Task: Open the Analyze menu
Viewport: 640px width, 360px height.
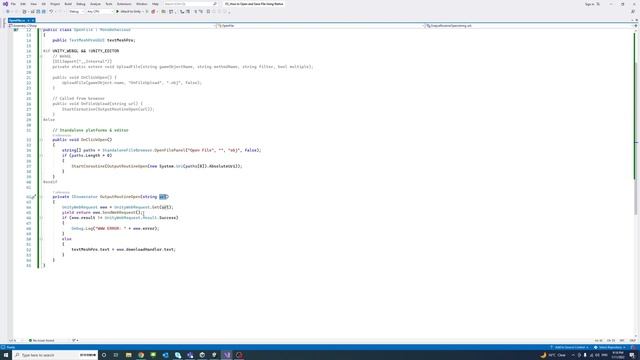Action: [95, 4]
